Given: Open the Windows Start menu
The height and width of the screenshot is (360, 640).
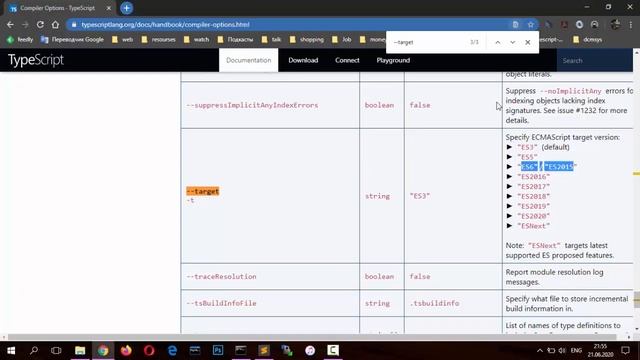Looking at the screenshot, I should pos(11,351).
